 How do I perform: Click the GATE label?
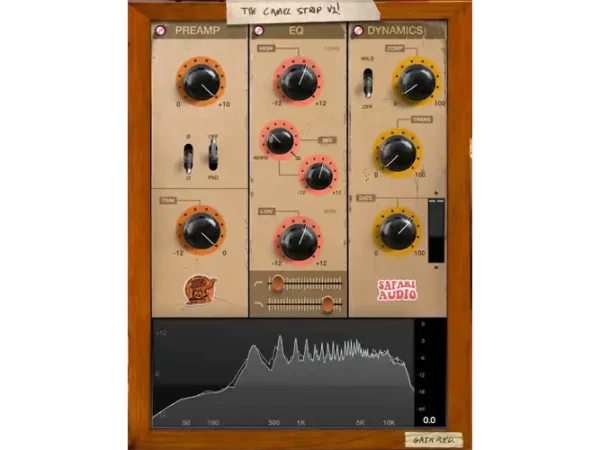coord(365,198)
